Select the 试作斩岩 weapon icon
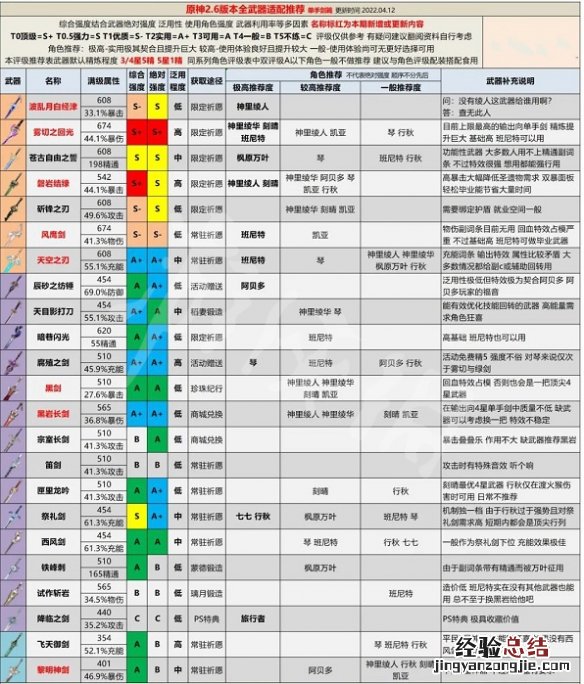The image size is (584, 684). pos(13,593)
